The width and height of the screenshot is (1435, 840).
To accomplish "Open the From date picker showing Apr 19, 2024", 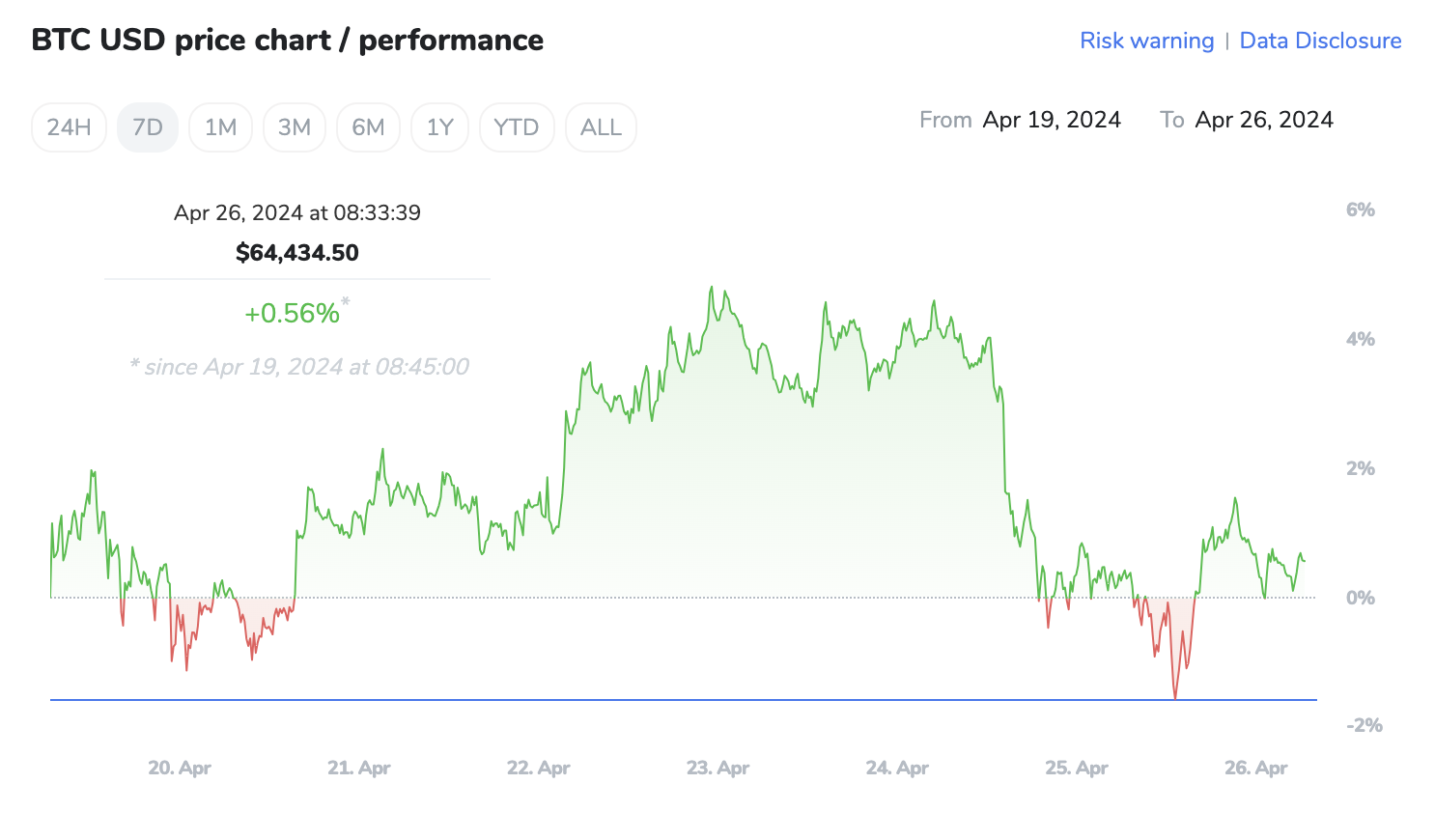I will (x=1052, y=119).
